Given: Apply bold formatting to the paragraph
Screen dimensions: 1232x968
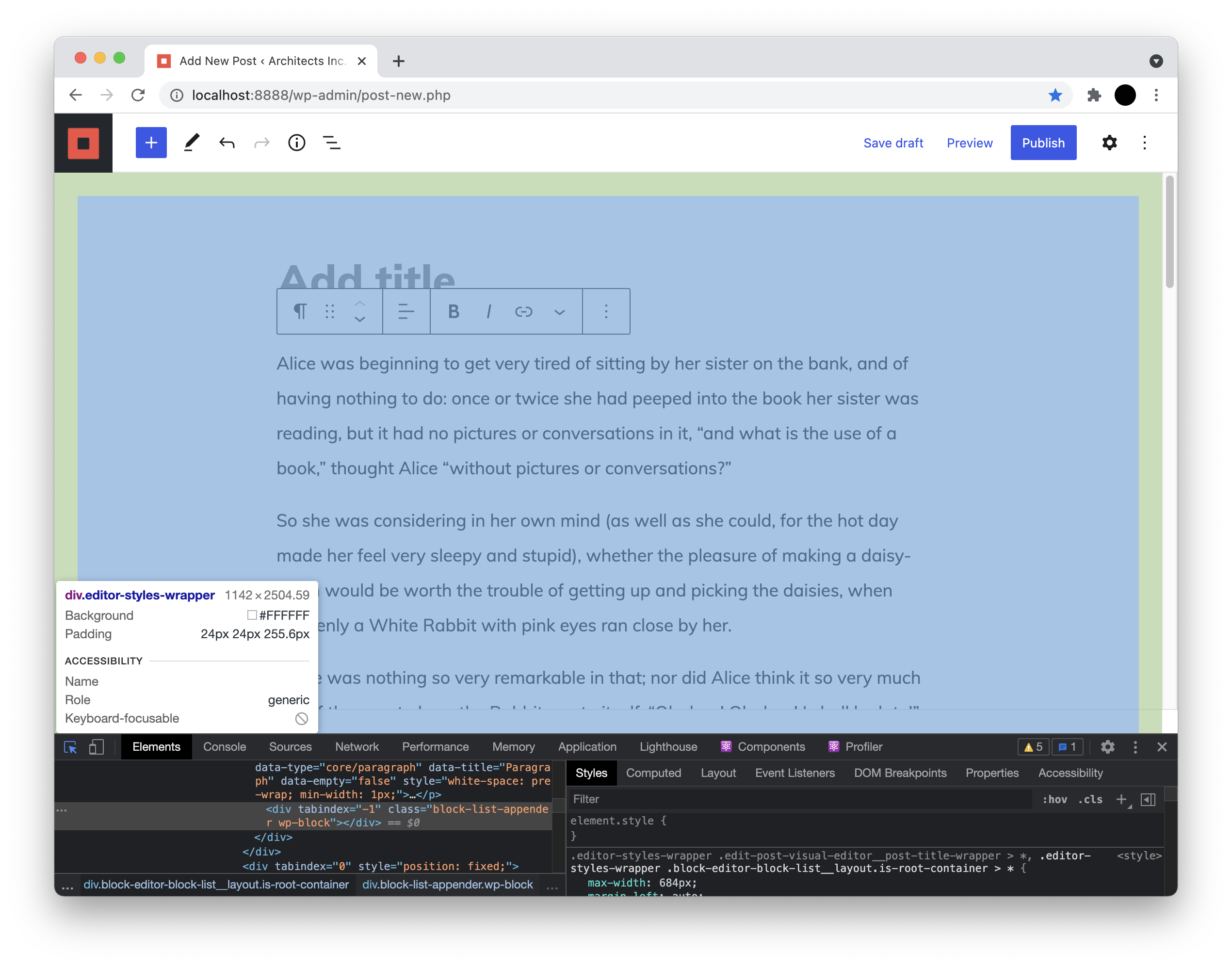Looking at the screenshot, I should pyautogui.click(x=453, y=311).
